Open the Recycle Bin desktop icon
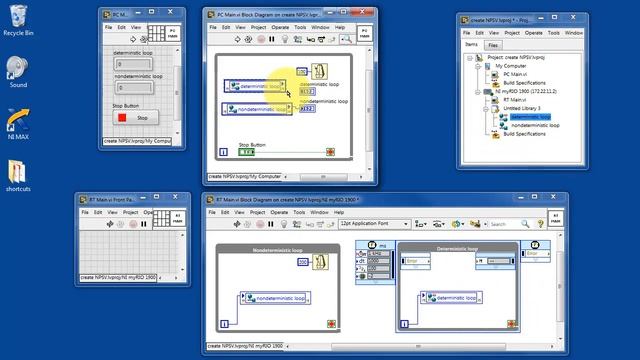Screen dimensions: 640x360 (x=18, y=20)
